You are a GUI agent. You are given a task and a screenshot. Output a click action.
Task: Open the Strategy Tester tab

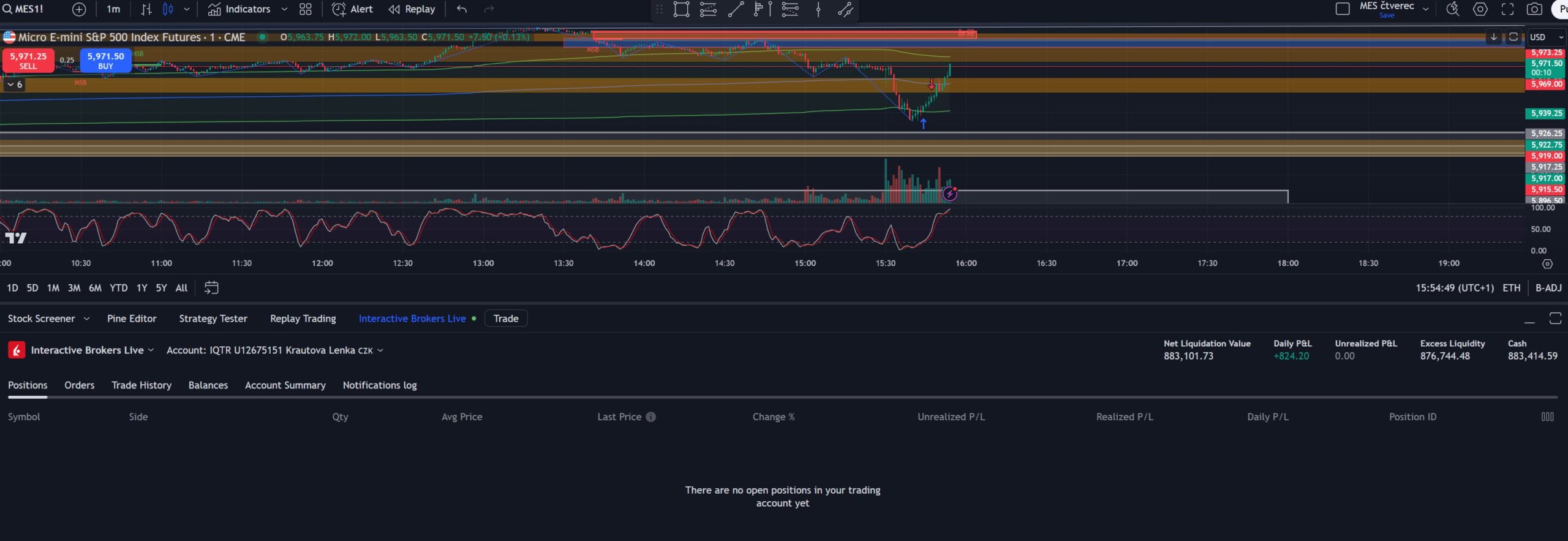(x=213, y=319)
